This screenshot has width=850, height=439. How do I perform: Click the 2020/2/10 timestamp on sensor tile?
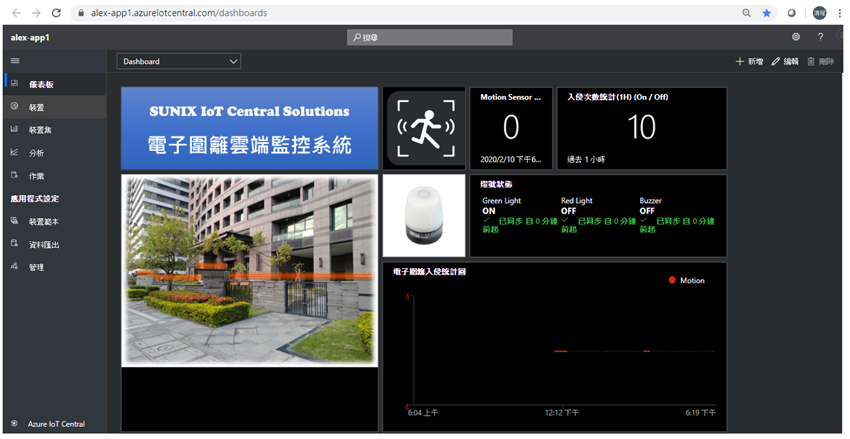[x=510, y=159]
